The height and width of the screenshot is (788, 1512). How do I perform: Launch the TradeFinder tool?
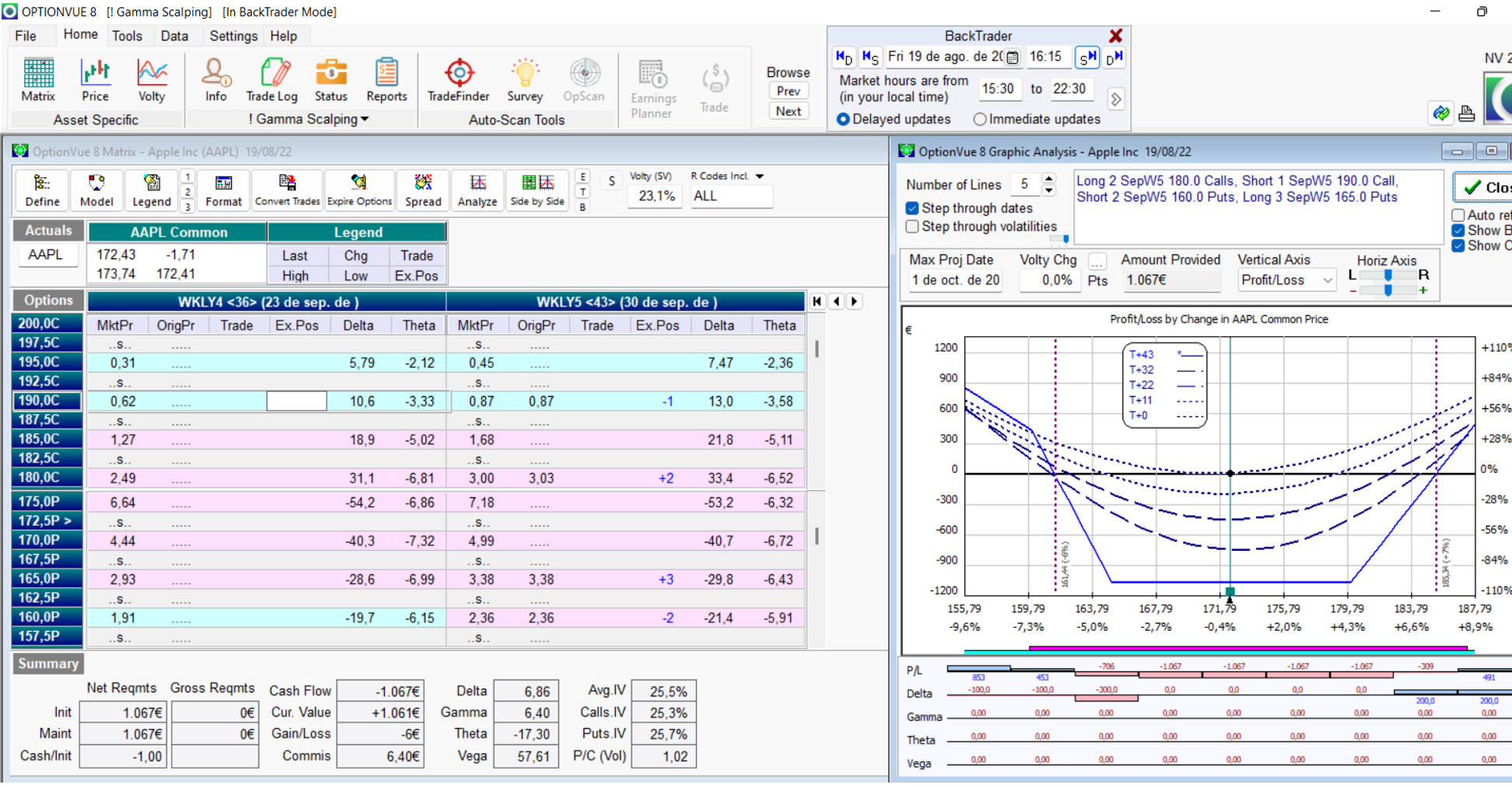pos(458,79)
